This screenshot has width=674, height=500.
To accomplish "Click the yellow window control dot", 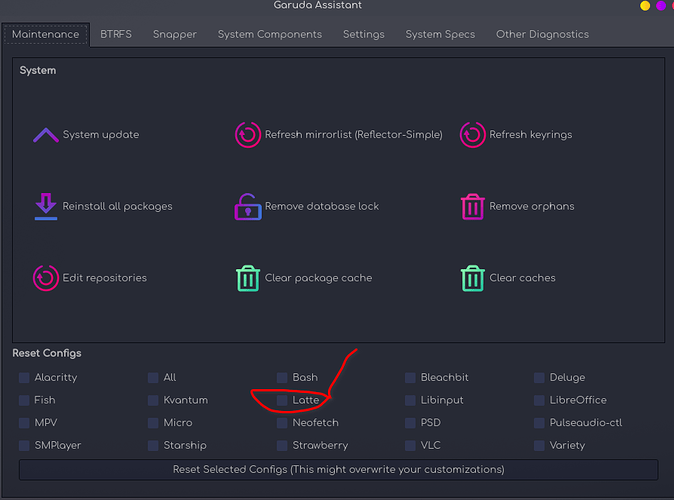I will point(645,6).
